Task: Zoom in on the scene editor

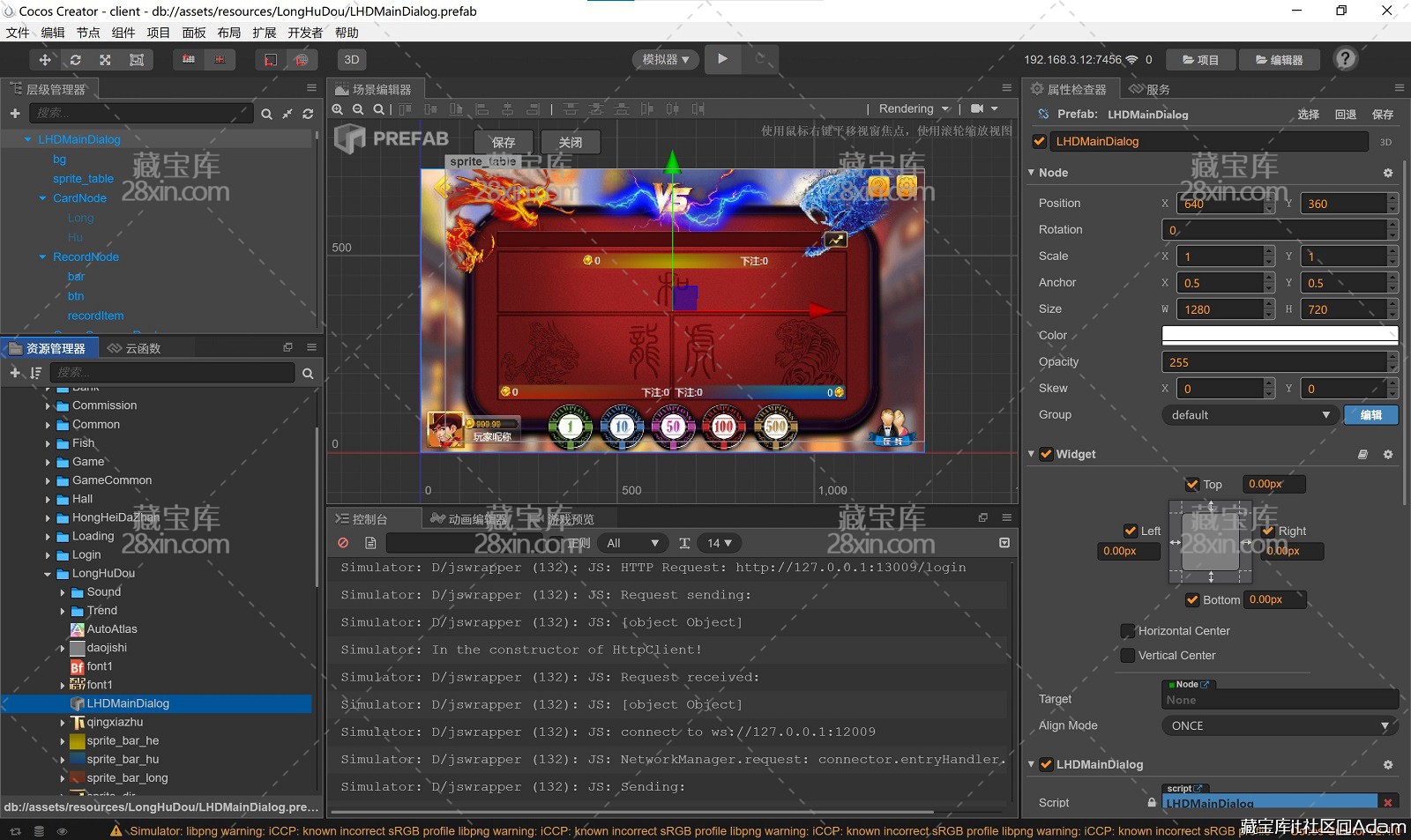Action: tap(338, 109)
